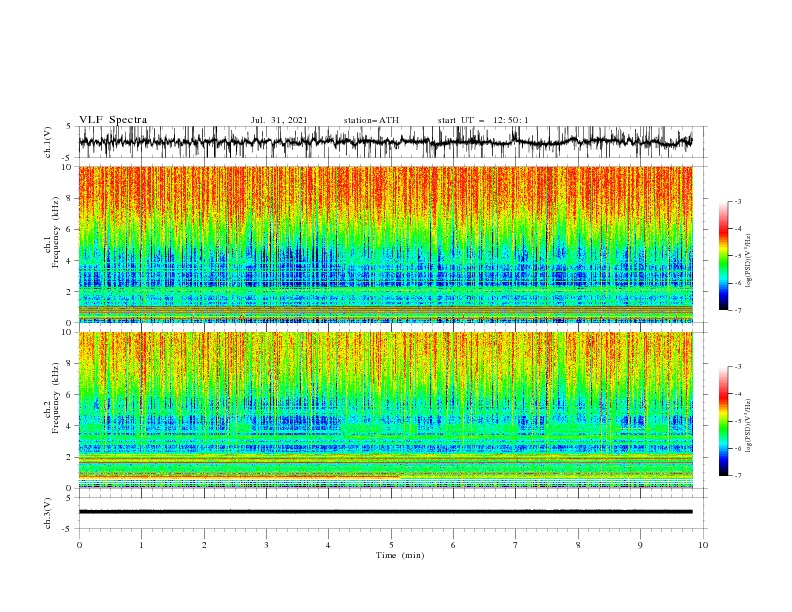Screen dimensions: 792x612
Task: Click the "ch.3(V)" axis label
Action: [x=48, y=513]
